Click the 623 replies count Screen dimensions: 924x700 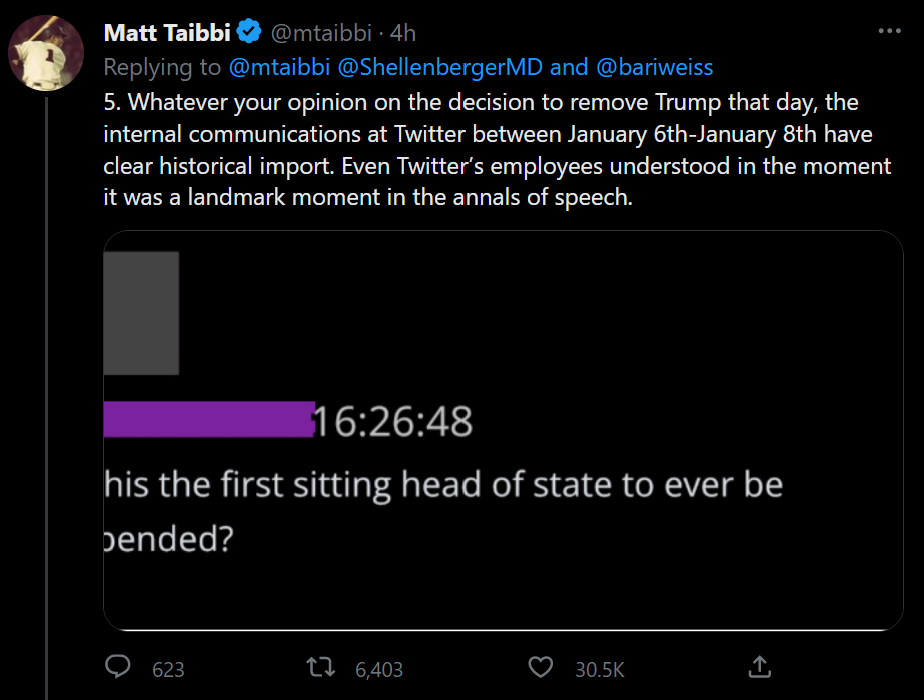click(x=168, y=668)
